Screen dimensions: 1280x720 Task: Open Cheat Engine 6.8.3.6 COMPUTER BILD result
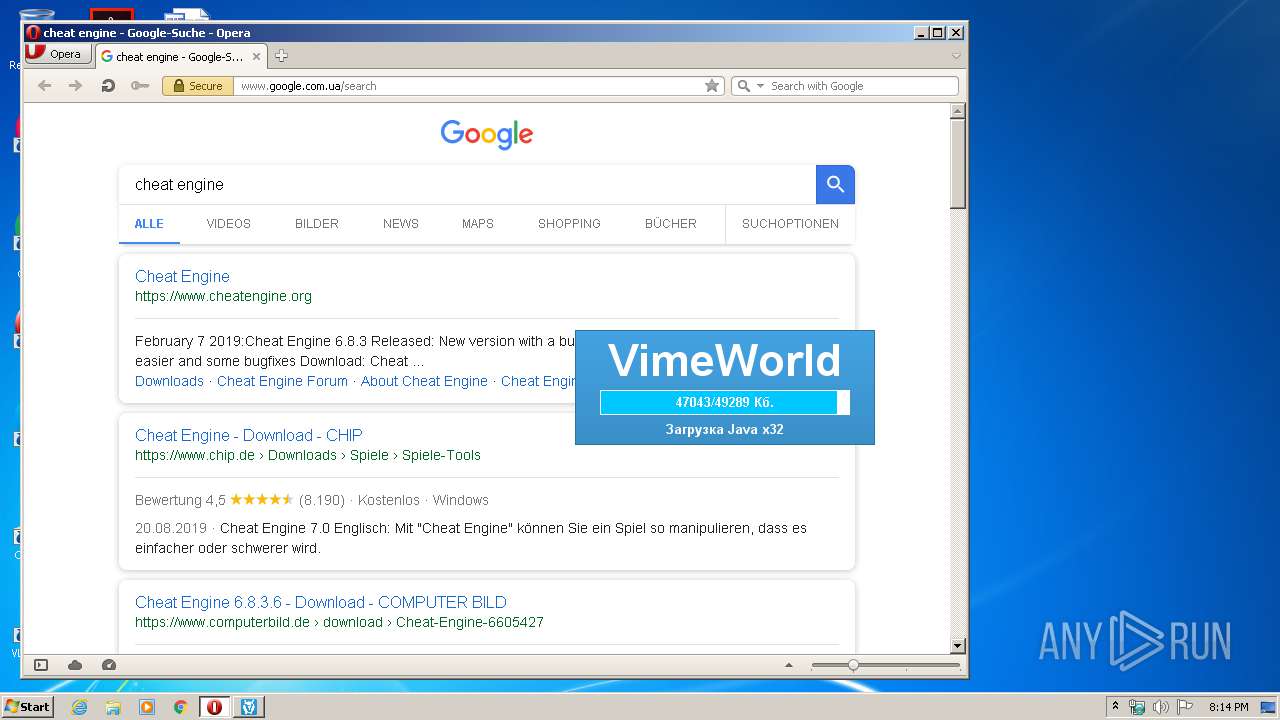321,602
